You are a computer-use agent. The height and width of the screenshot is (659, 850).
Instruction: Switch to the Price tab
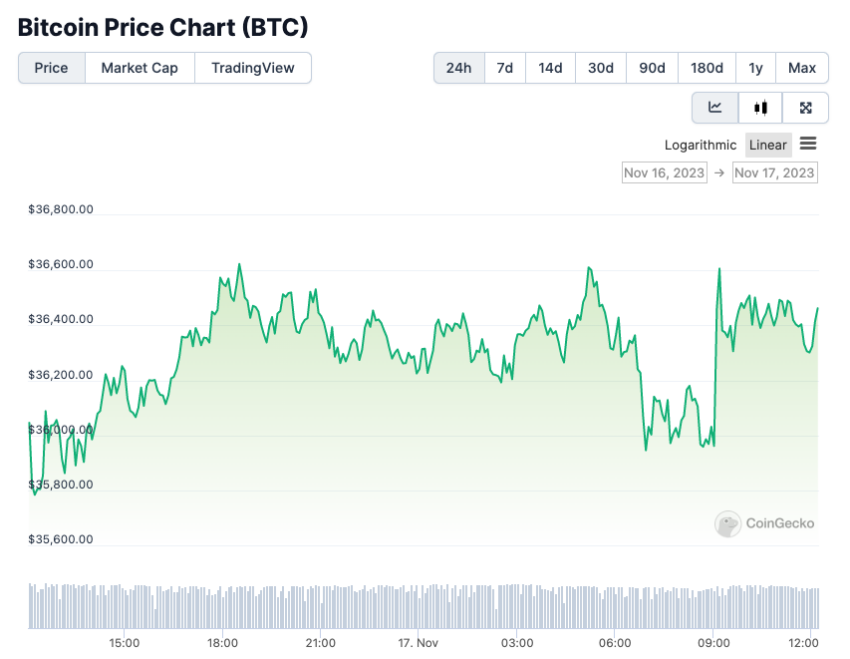(x=51, y=68)
